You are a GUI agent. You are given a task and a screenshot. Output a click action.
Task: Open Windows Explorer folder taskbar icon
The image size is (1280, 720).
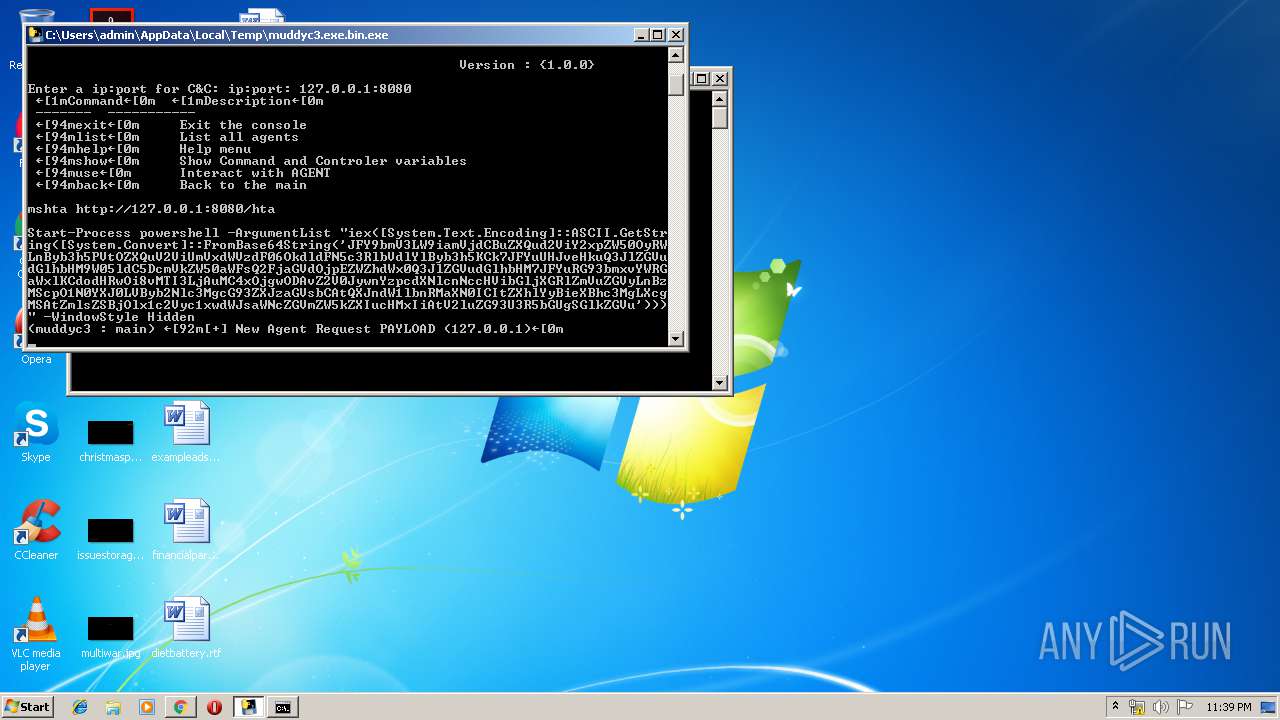point(113,707)
